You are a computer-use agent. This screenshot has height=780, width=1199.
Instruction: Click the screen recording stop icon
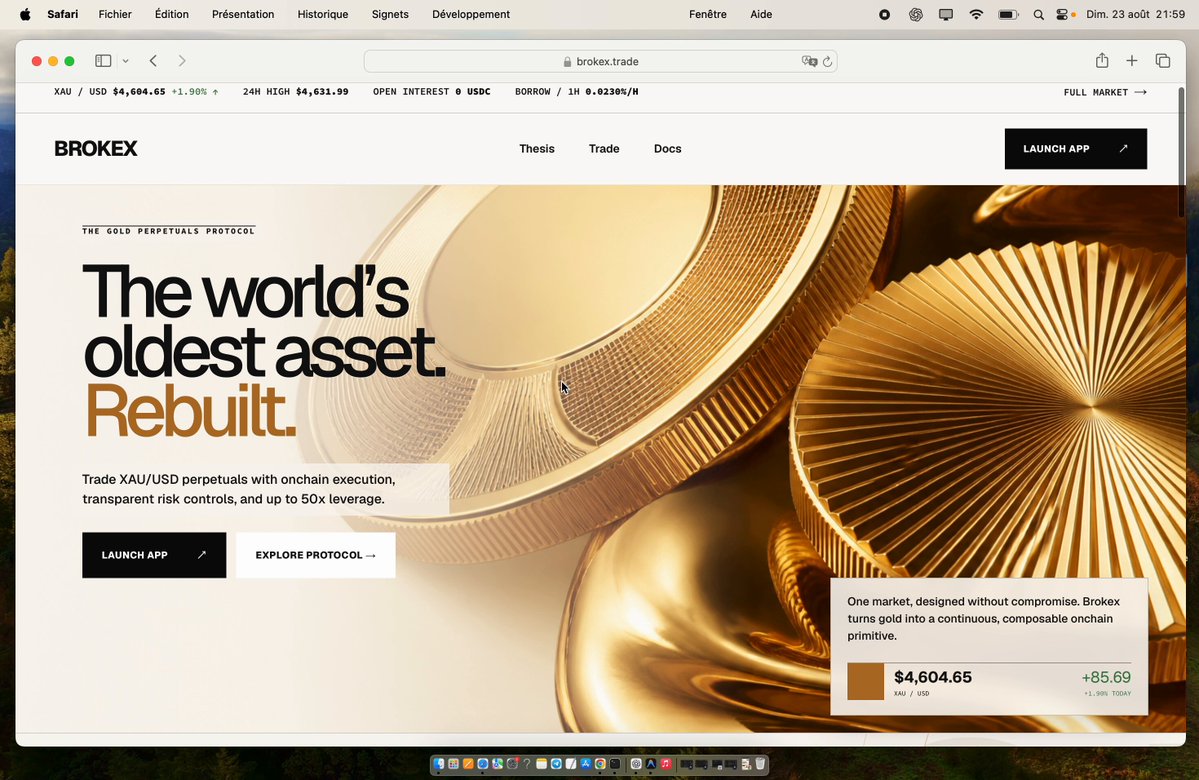click(x=885, y=14)
